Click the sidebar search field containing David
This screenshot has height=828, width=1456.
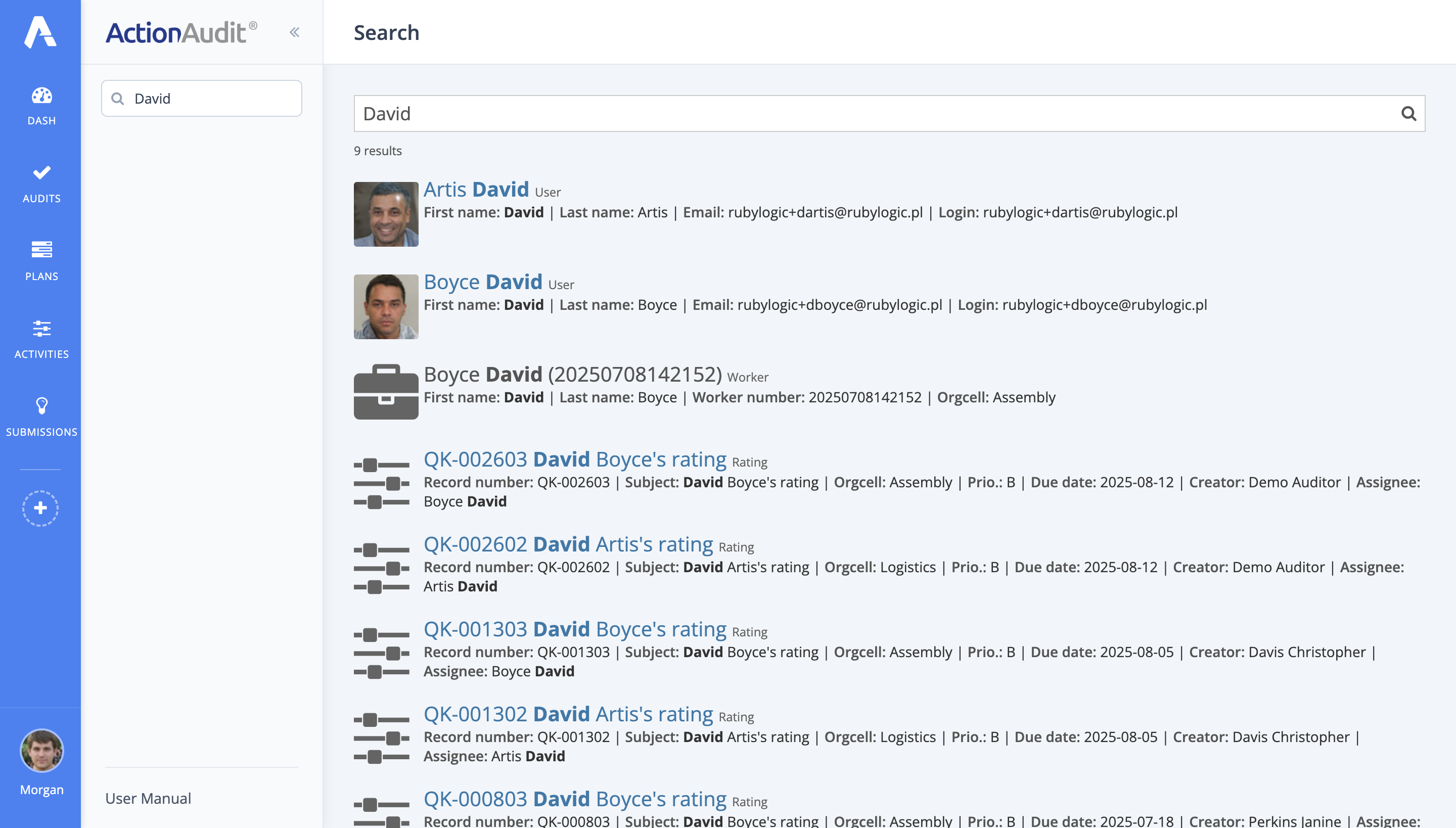coord(201,98)
